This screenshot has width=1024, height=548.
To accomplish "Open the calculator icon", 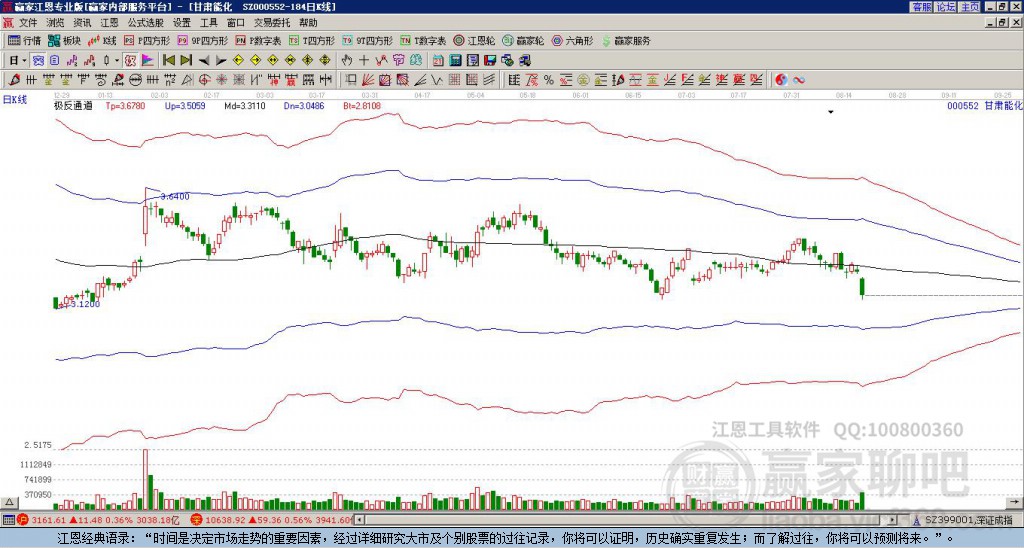I will [x=455, y=61].
